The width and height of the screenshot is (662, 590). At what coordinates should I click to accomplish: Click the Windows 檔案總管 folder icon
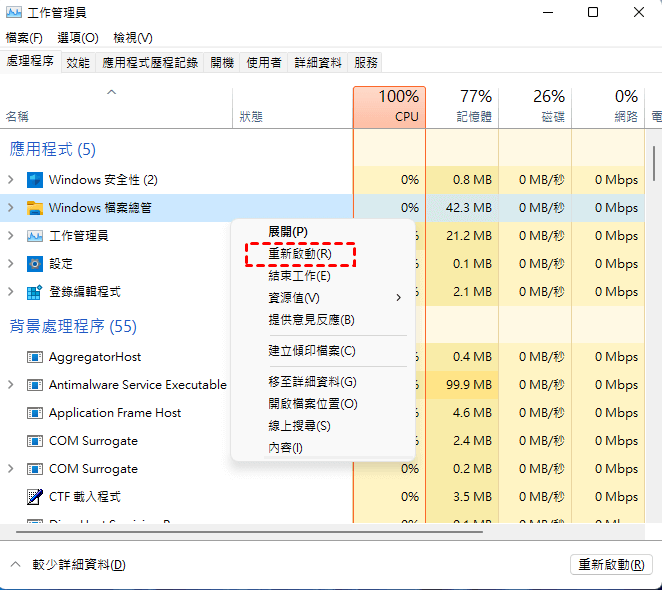click(x=35, y=208)
